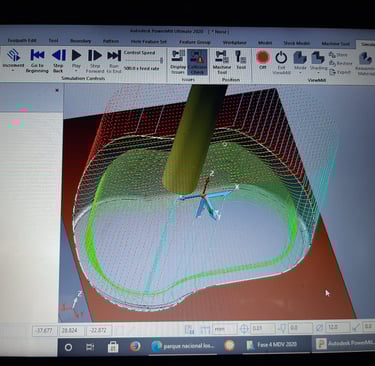Close the left explorer panel
Image resolution: width=375 pixels, height=366 pixels.
[57, 90]
